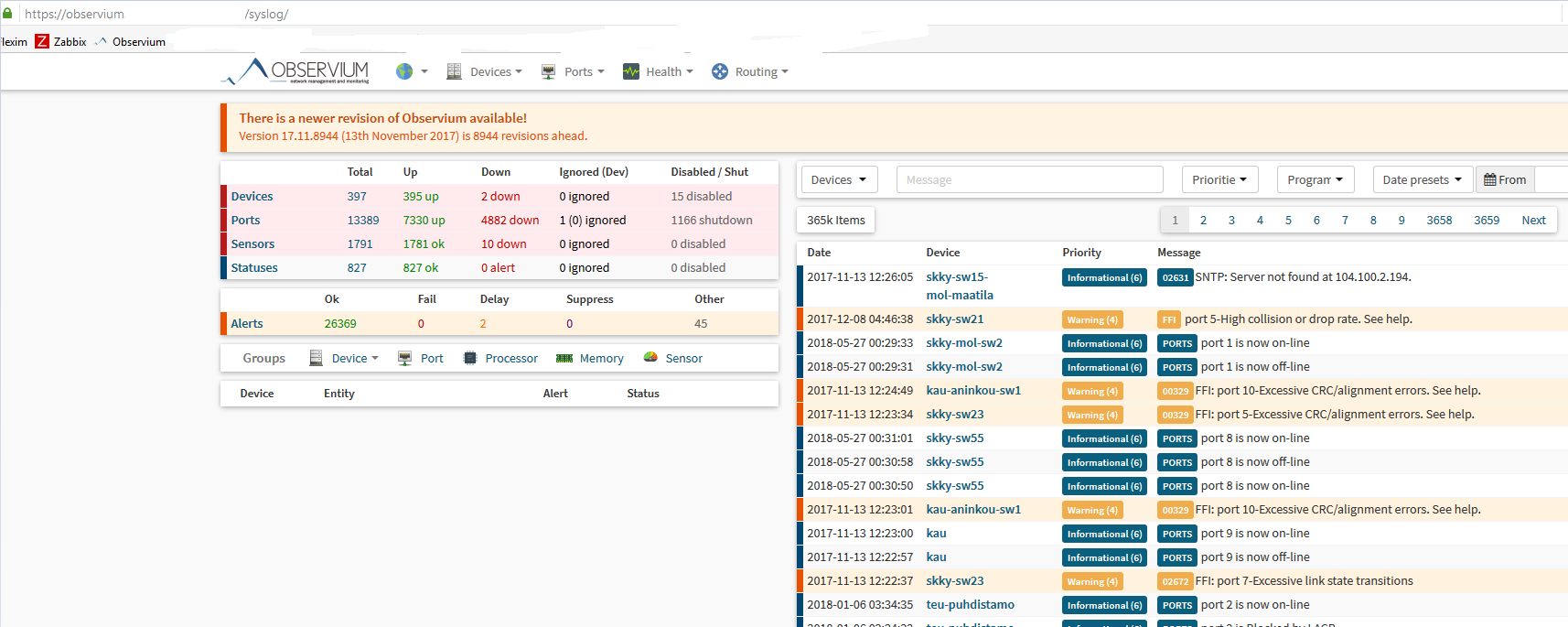1568x627 pixels.
Task: Click PORTS tag on teu-puhdistamo row
Action: tap(1177, 605)
